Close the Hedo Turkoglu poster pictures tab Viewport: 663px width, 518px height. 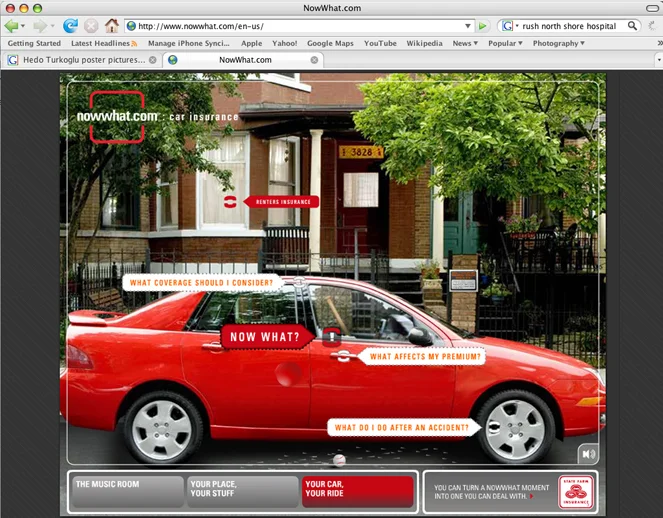(153, 60)
